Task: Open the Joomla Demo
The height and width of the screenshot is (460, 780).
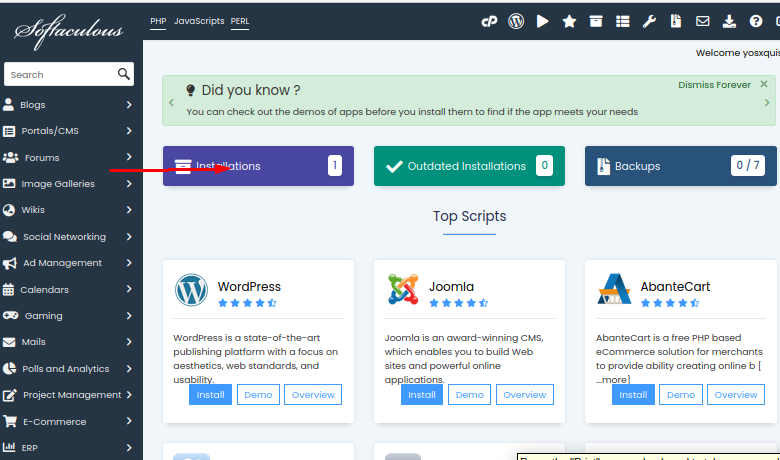Action: (x=470, y=395)
